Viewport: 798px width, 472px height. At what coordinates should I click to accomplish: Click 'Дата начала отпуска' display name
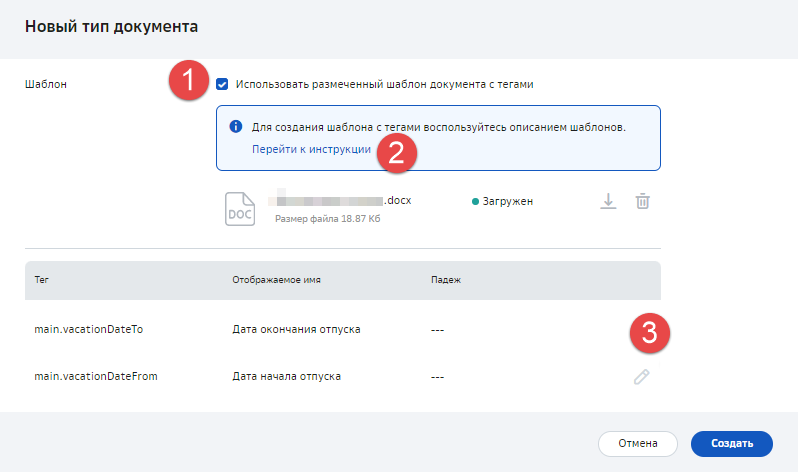tap(287, 376)
